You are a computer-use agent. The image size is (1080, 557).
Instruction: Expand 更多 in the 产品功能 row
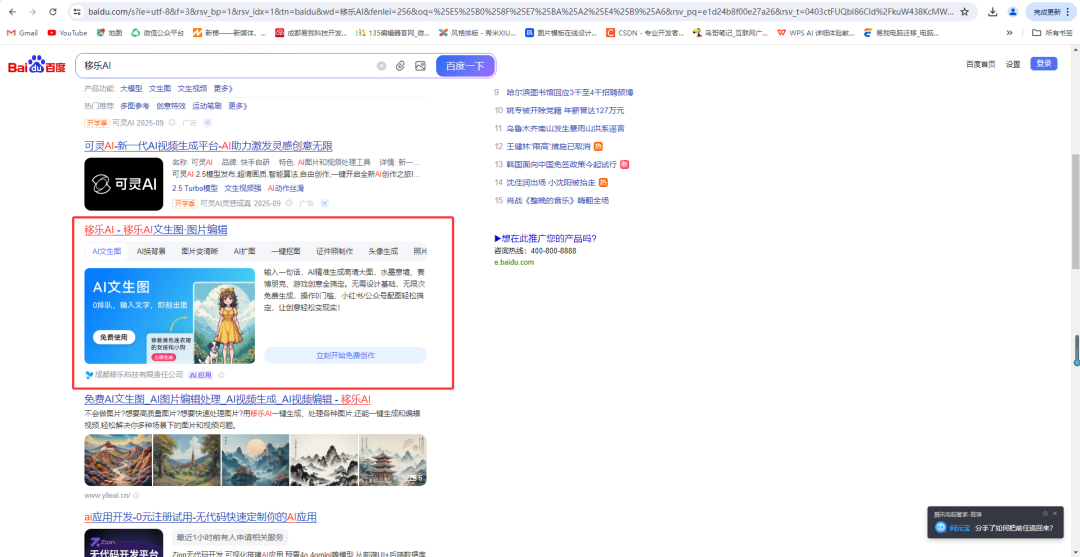[223, 89]
